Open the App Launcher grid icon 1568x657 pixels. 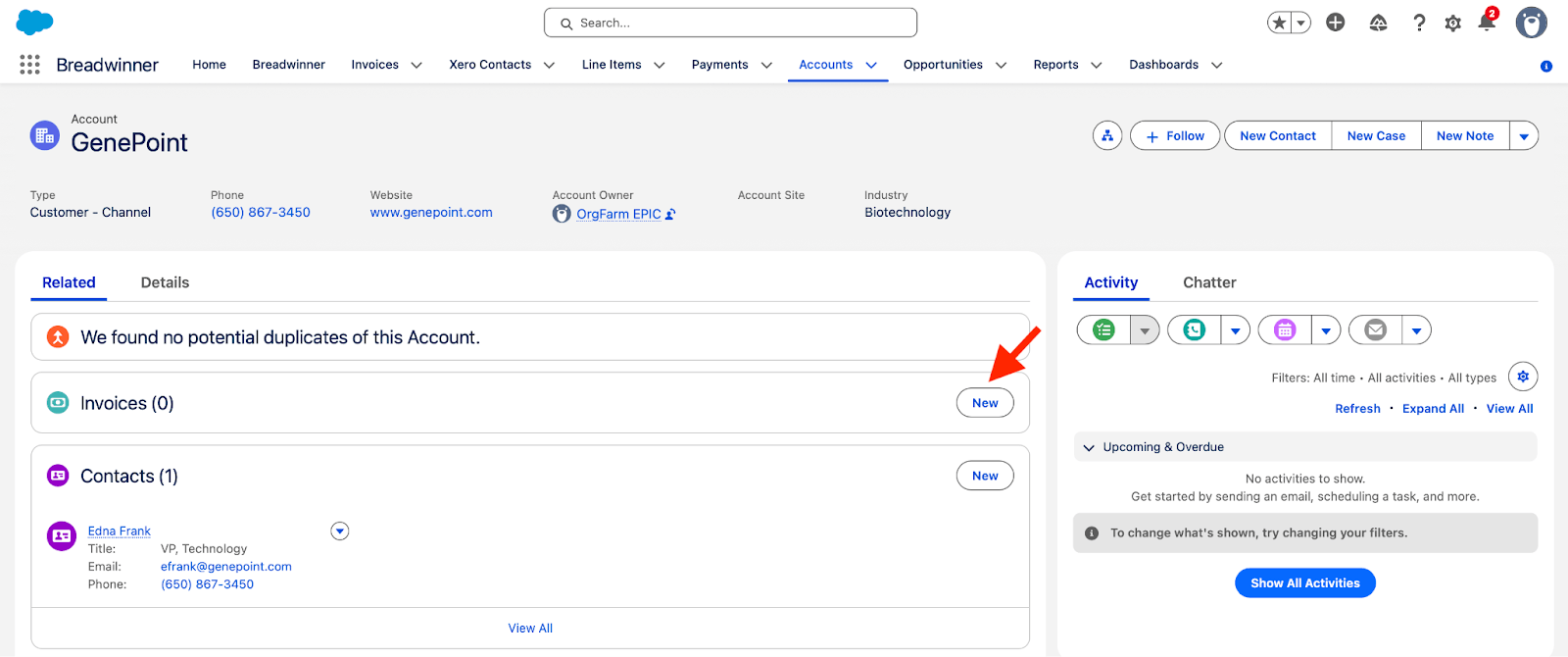tap(29, 65)
